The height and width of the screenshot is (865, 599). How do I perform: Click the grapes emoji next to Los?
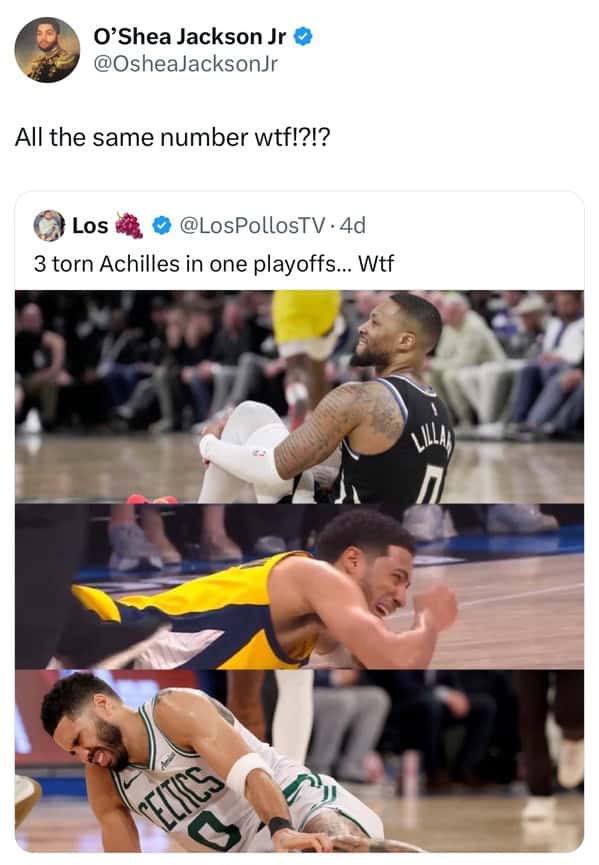[x=129, y=225]
